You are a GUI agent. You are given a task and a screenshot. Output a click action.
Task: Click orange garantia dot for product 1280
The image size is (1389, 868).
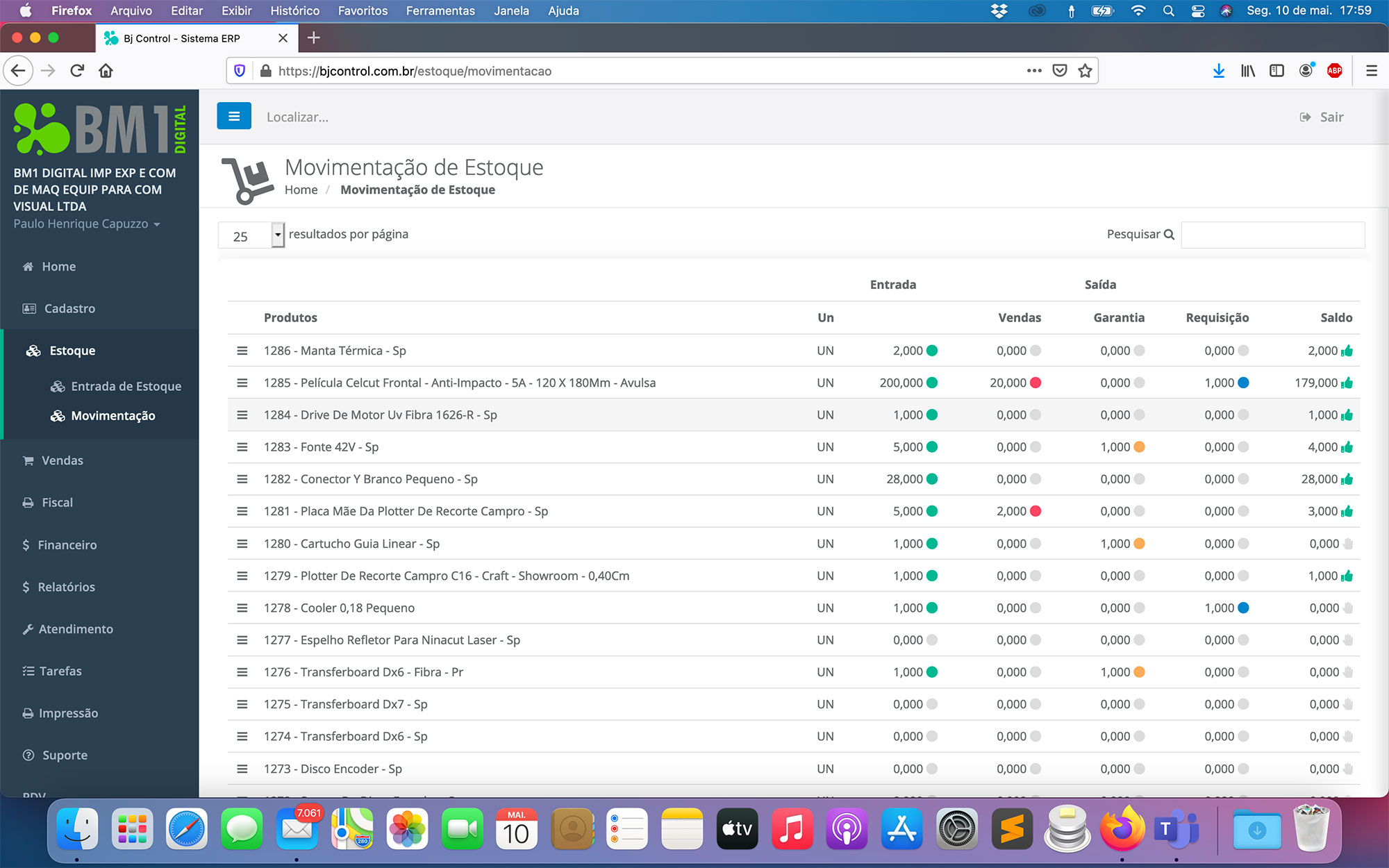coord(1139,544)
